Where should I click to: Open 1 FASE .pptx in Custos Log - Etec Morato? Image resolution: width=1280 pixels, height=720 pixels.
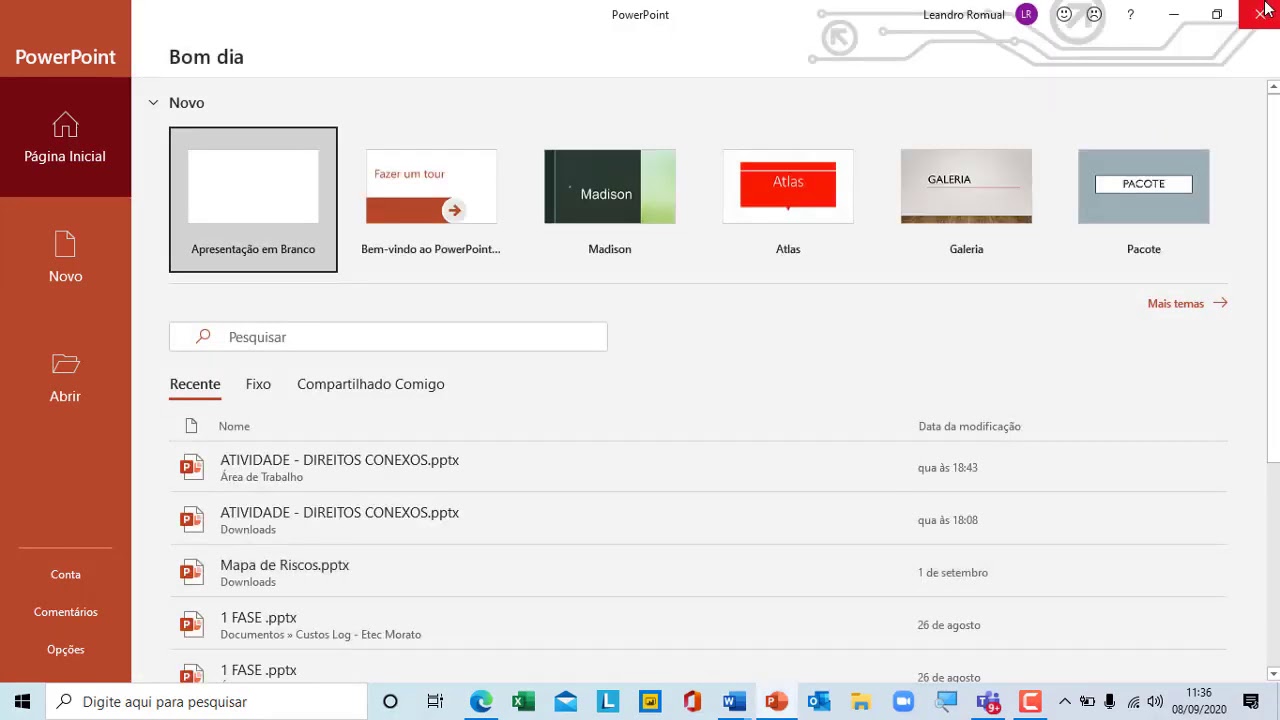[698, 625]
